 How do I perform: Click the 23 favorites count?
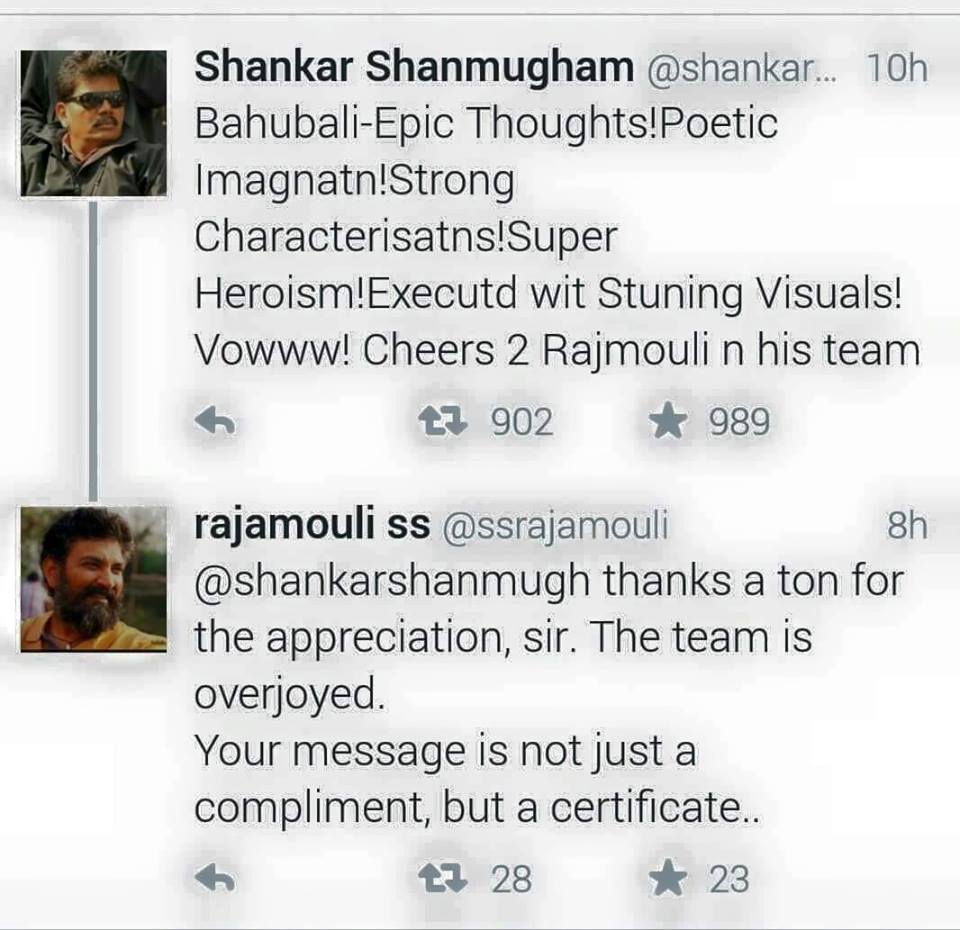pos(729,880)
